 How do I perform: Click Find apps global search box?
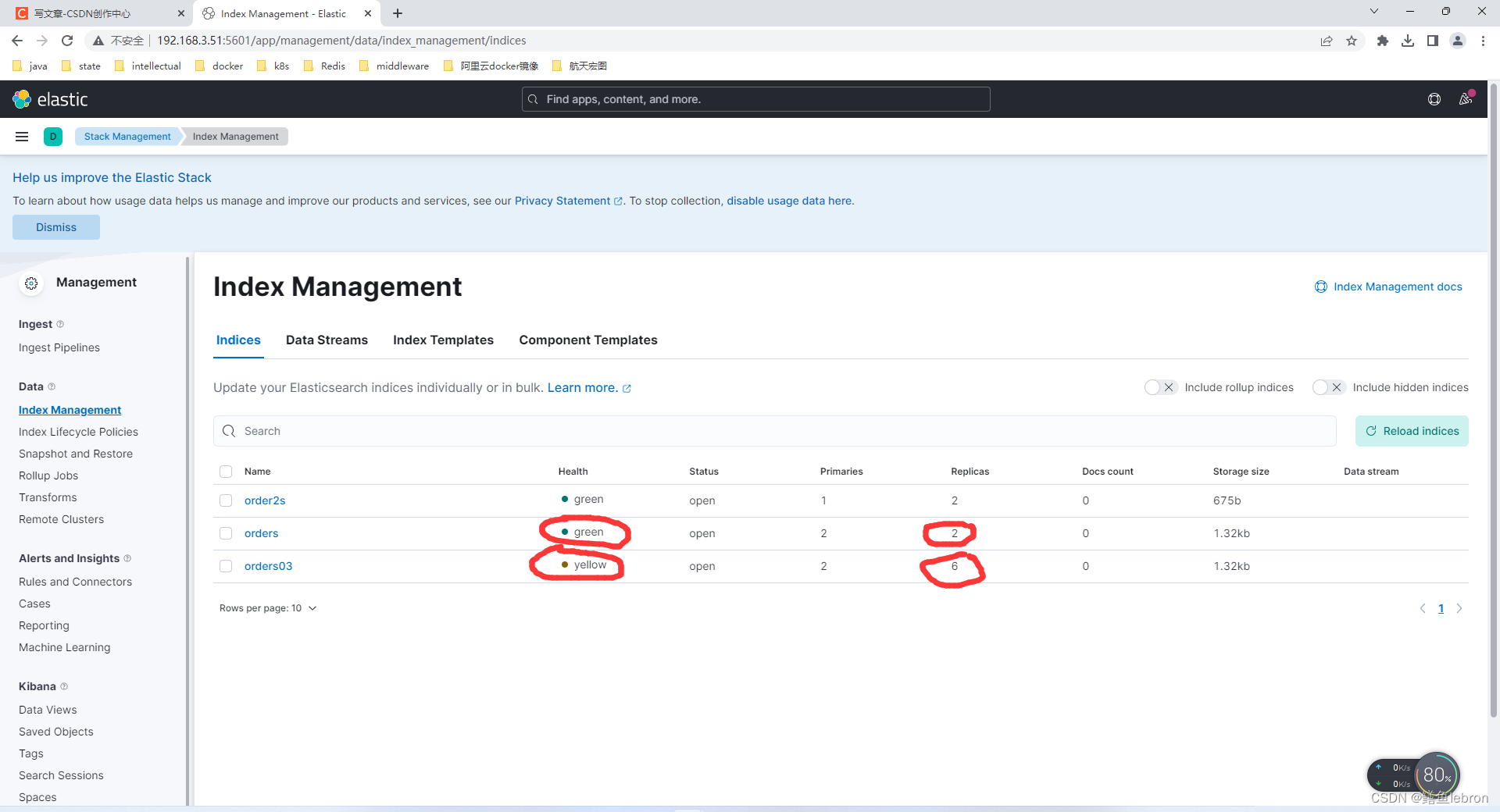tap(755, 99)
